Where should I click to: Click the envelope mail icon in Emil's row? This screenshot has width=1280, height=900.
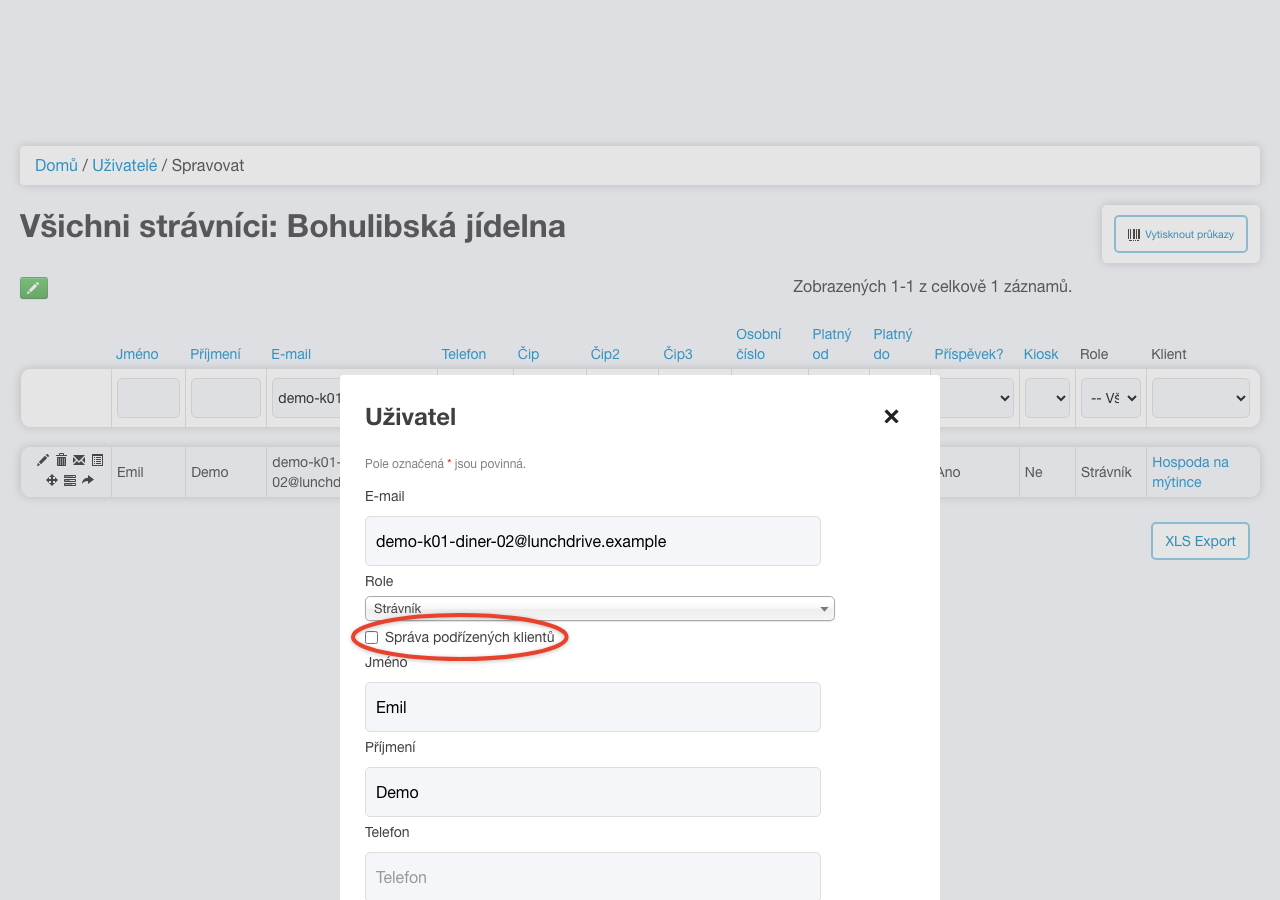(x=79, y=460)
